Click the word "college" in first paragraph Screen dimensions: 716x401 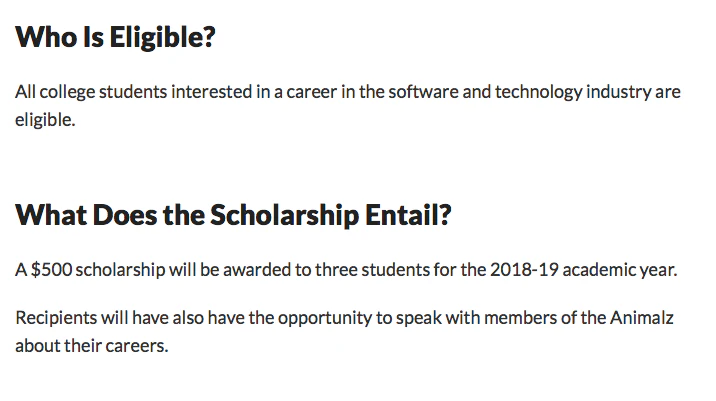(67, 92)
